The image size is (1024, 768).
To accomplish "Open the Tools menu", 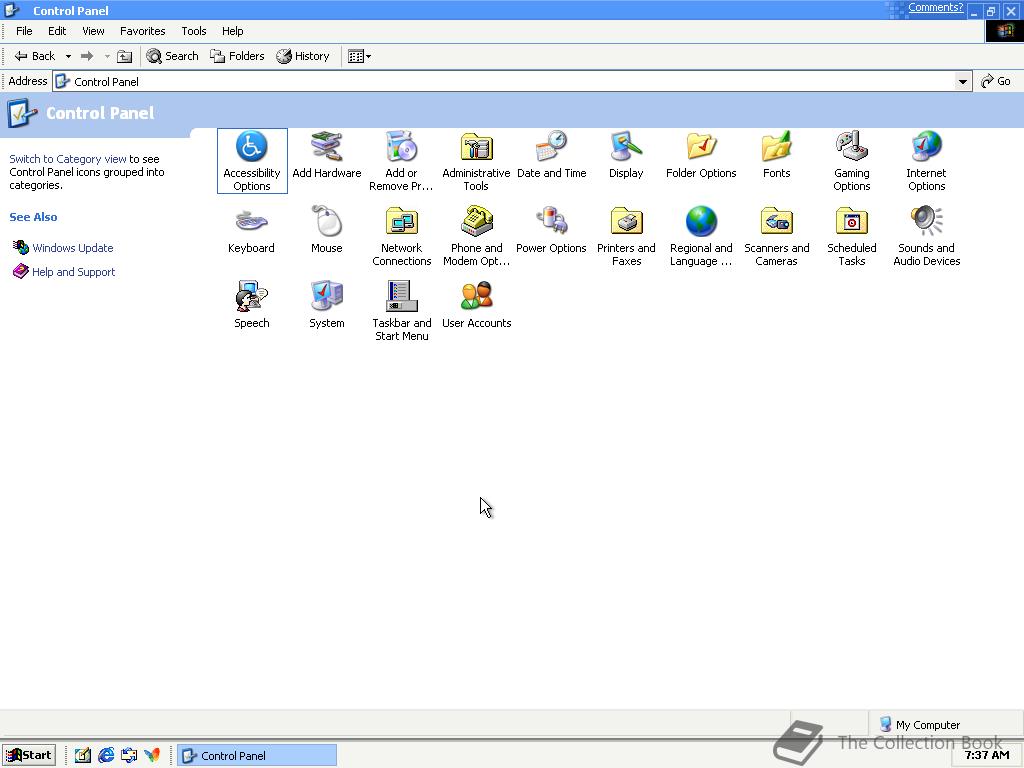I will (x=193, y=31).
